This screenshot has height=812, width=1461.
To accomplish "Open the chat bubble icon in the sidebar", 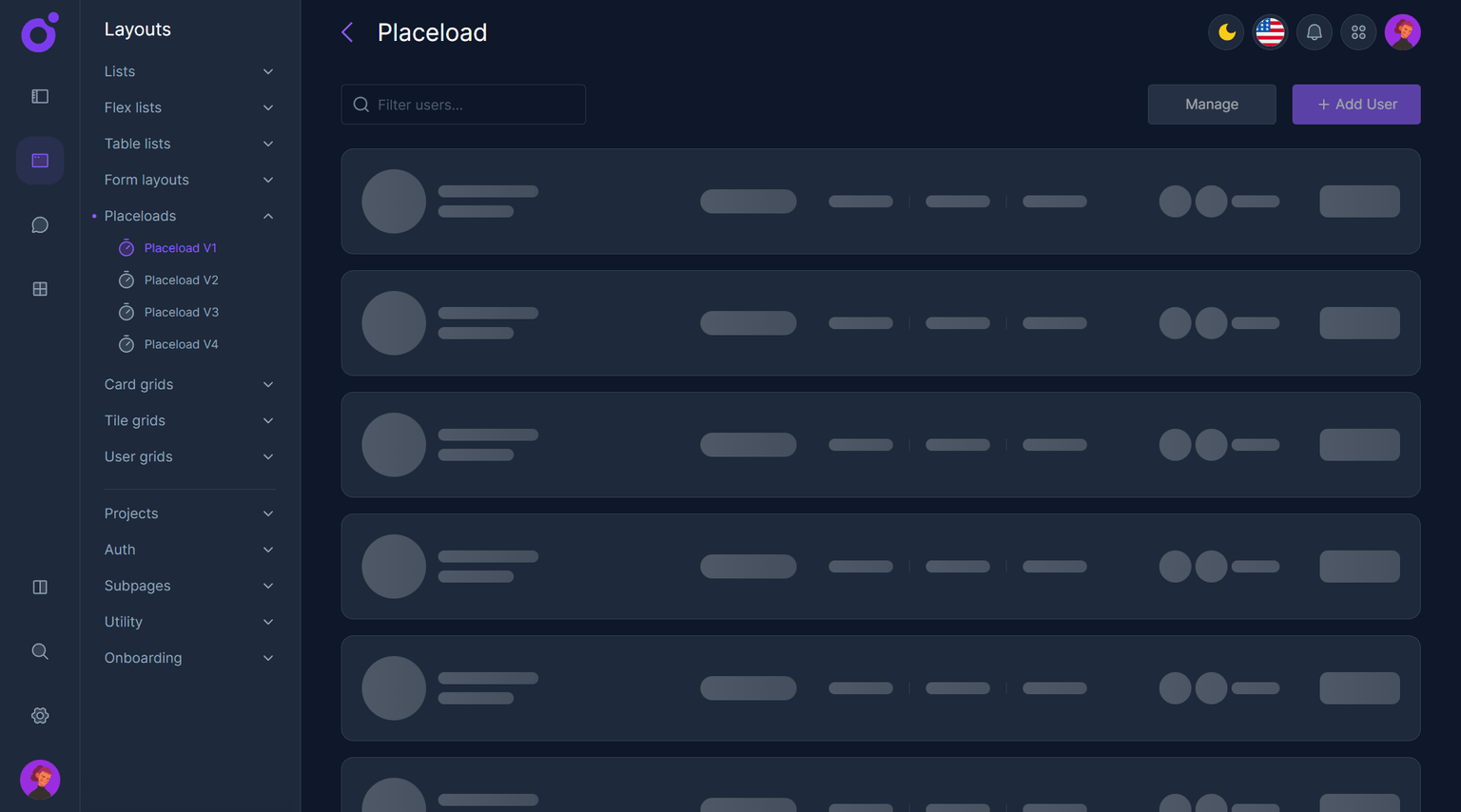I will (40, 225).
